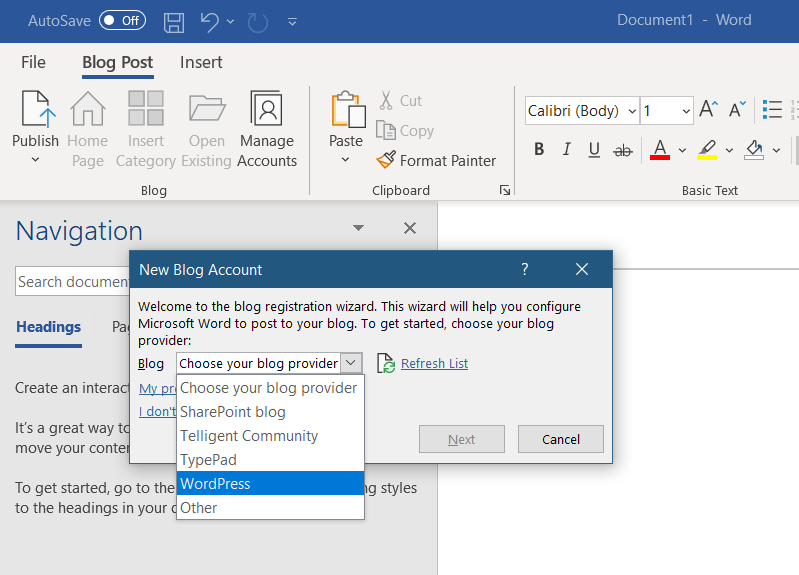Viewport: 799px width, 575px height.
Task: Toggle Underline formatting
Action: point(594,149)
